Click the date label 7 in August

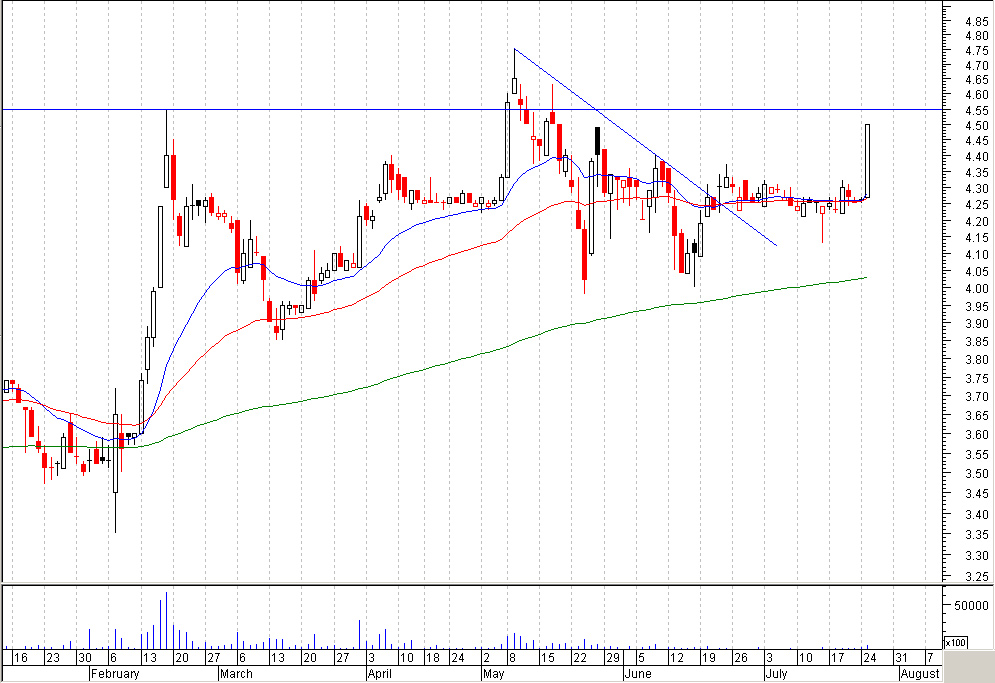click(x=930, y=658)
